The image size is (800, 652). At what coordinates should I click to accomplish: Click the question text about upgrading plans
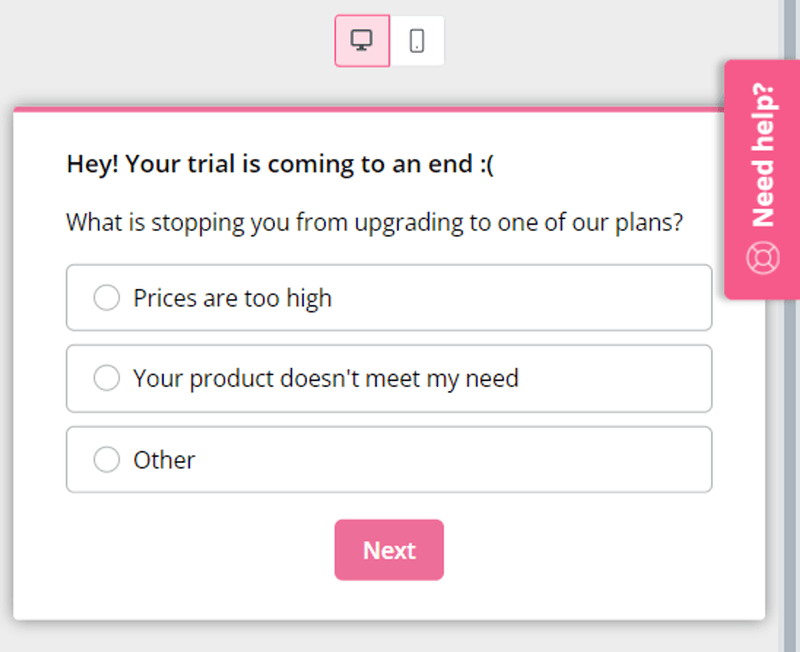pyautogui.click(x=374, y=222)
